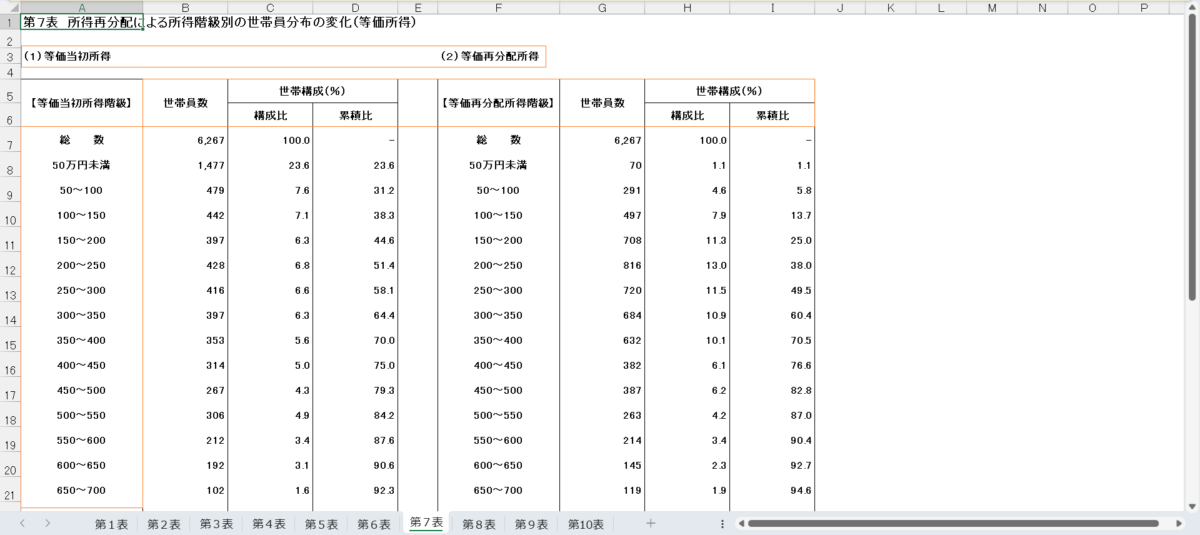Switch to the 第1表 sheet tab
This screenshot has height=535, width=1200.
(x=112, y=524)
